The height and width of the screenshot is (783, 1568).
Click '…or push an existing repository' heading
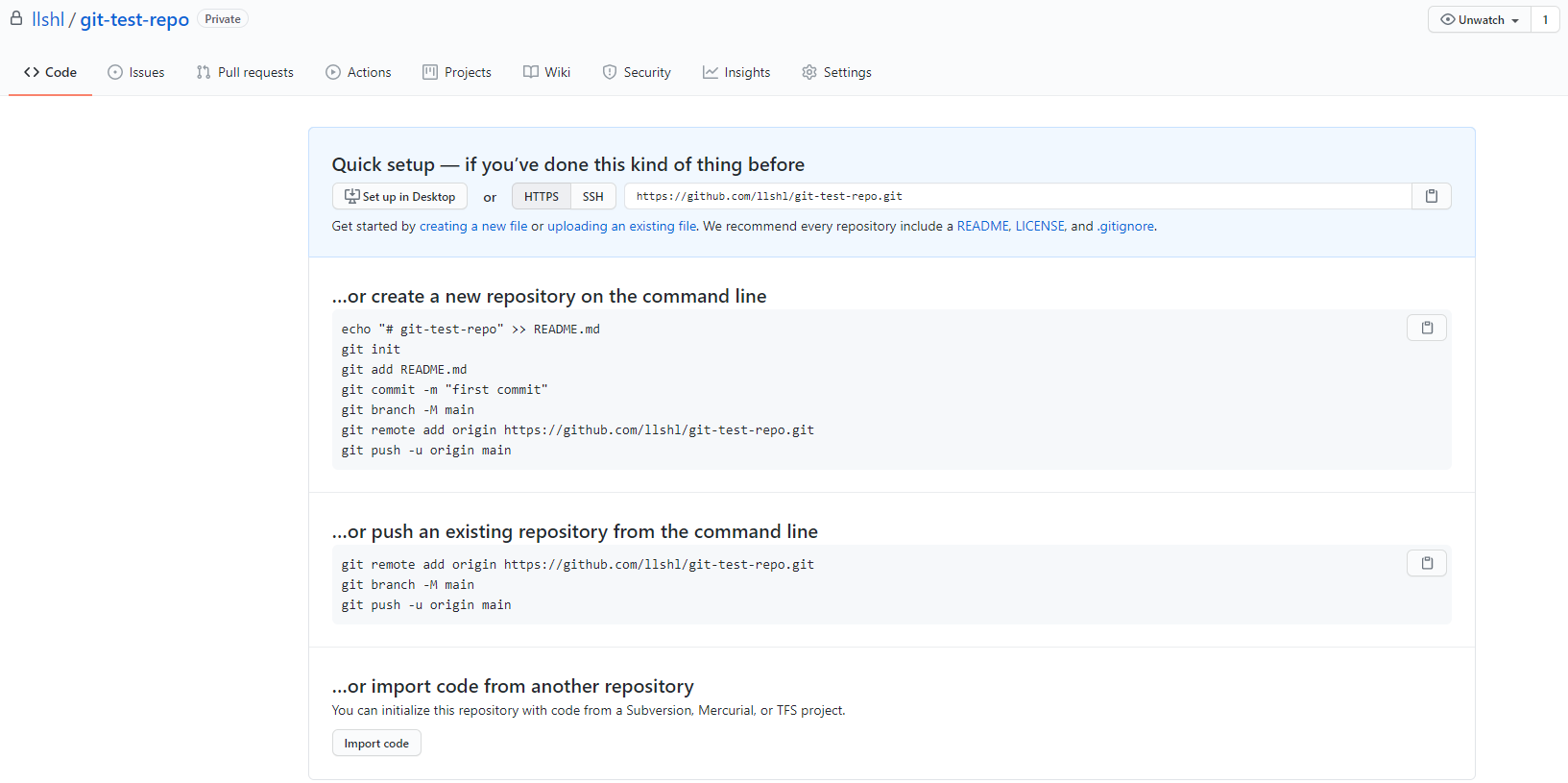[574, 531]
